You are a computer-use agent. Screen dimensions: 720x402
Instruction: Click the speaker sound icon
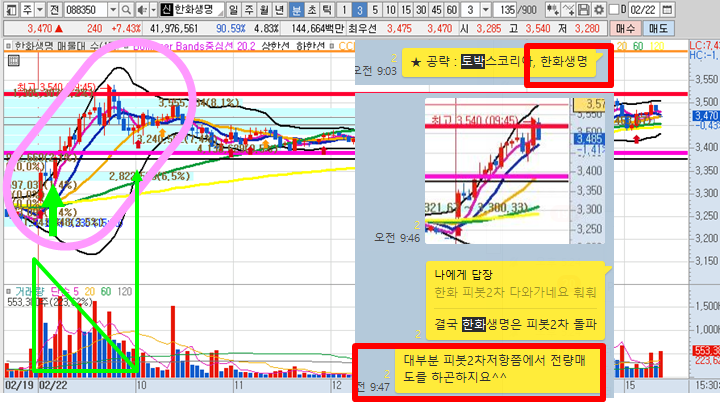(x=142, y=10)
